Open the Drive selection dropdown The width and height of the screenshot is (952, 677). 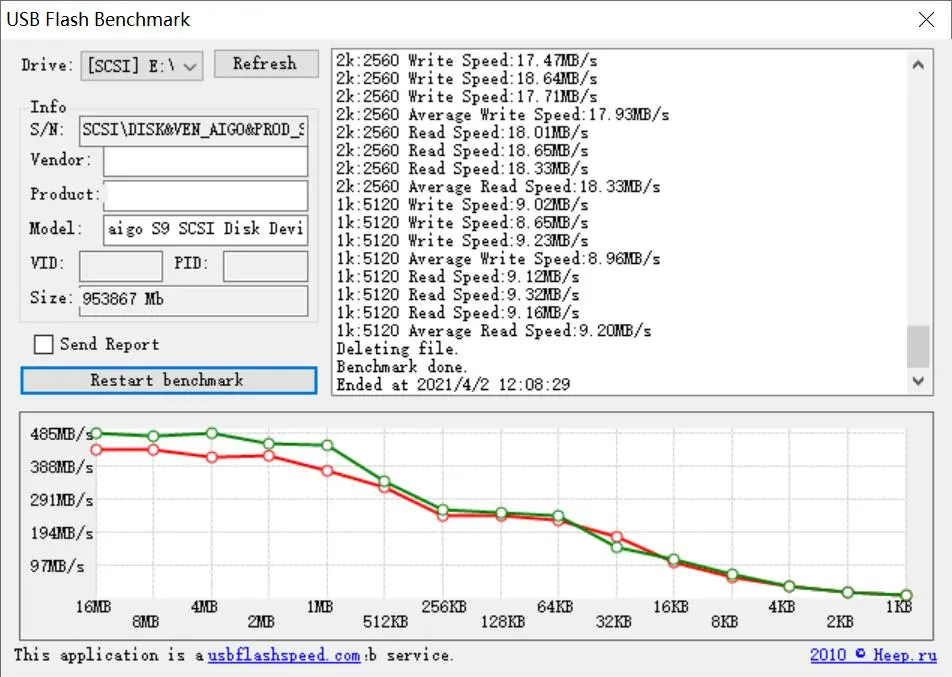tap(142, 66)
